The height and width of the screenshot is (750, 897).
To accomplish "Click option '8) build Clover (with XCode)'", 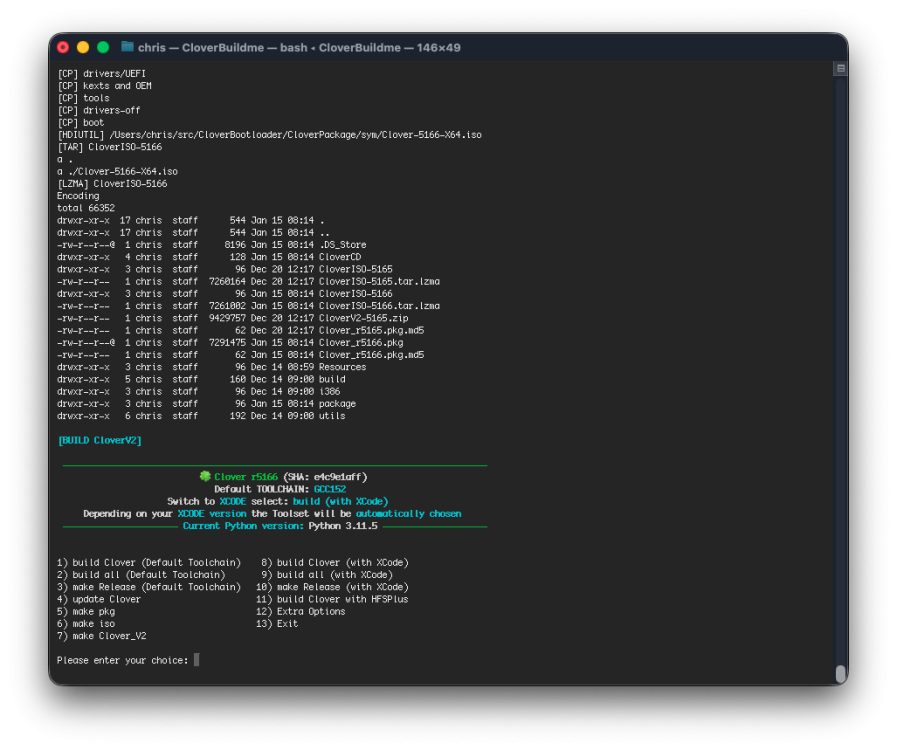I will pyautogui.click(x=335, y=562).
